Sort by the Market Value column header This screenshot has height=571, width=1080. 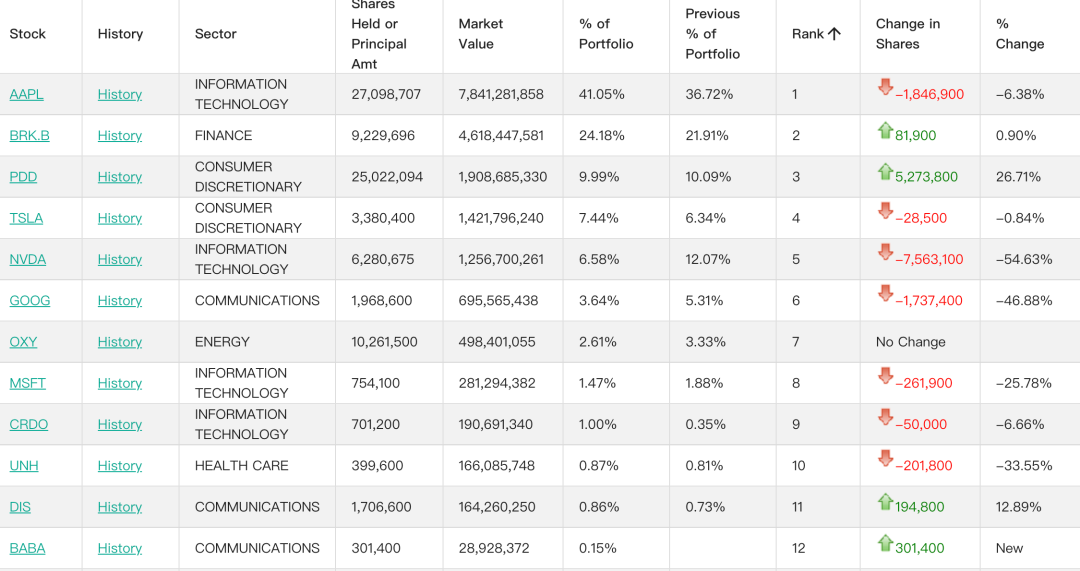481,34
